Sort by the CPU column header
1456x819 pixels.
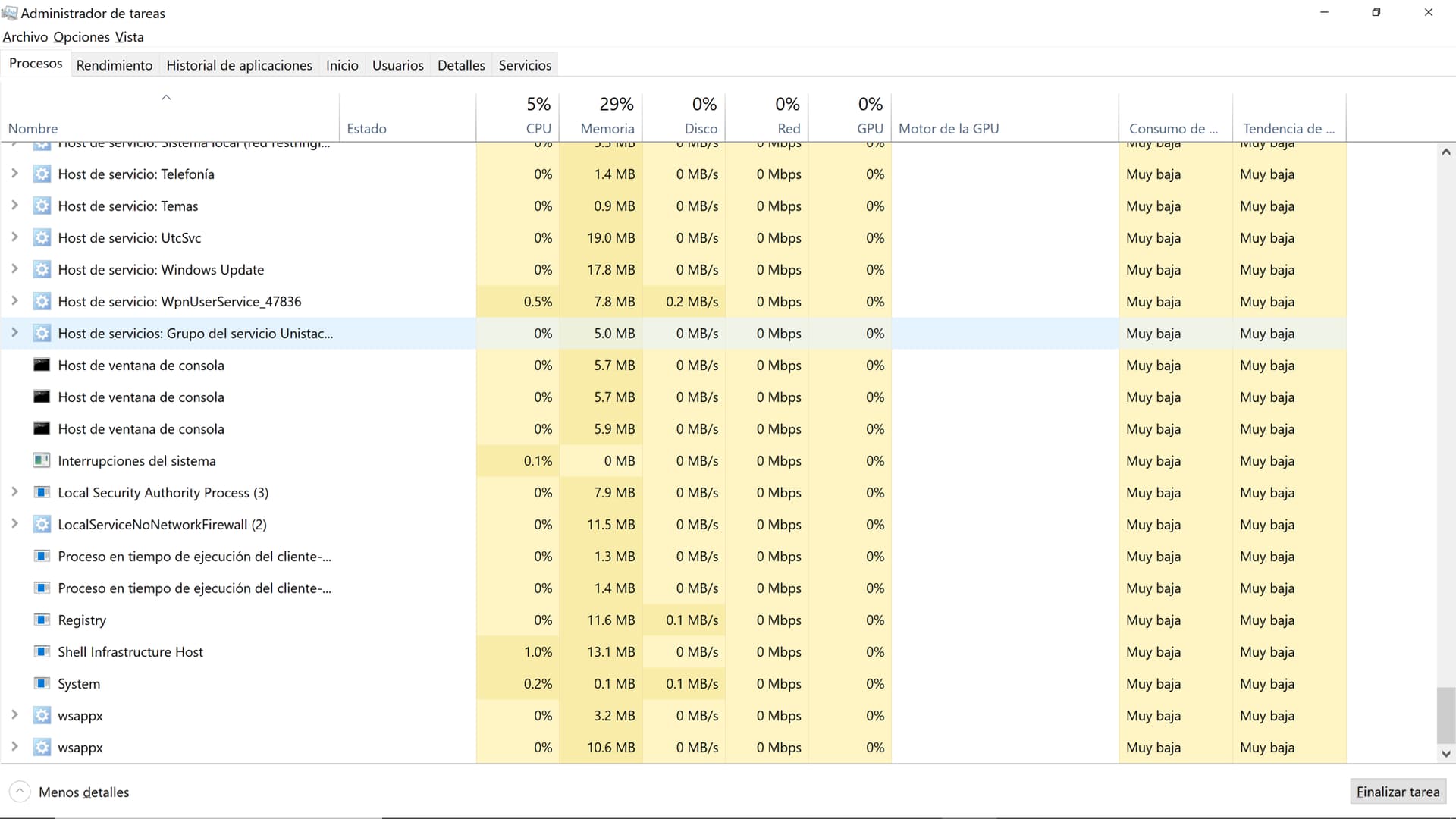[x=518, y=117]
